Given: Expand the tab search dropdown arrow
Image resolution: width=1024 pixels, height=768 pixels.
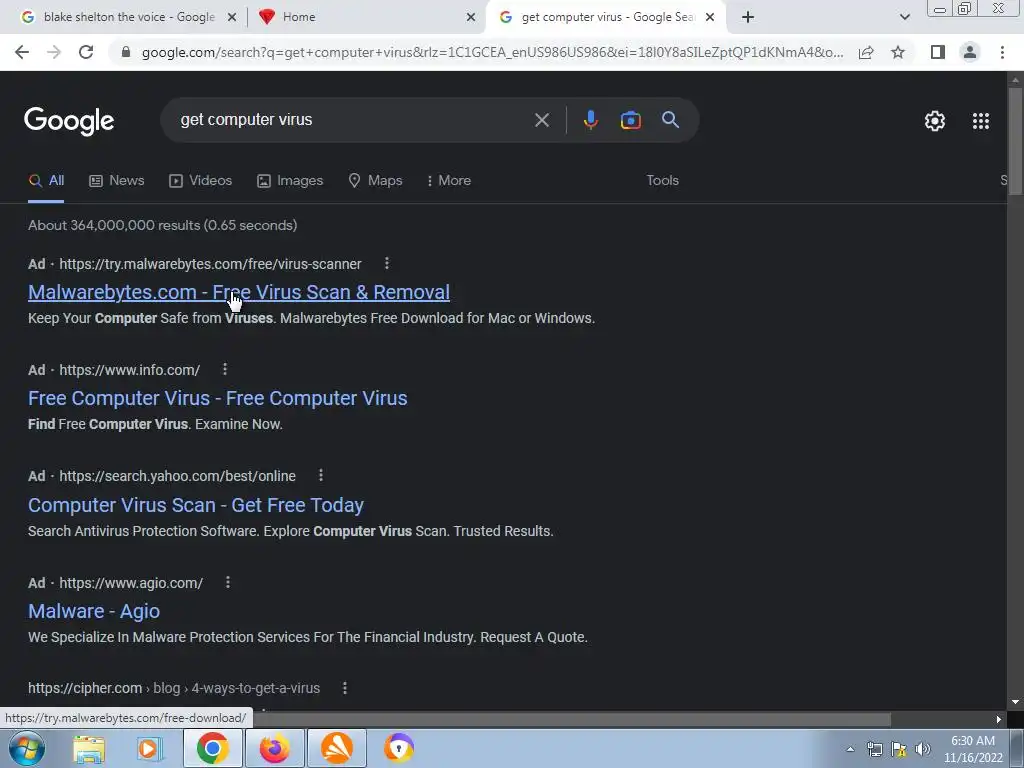Looking at the screenshot, I should [904, 17].
